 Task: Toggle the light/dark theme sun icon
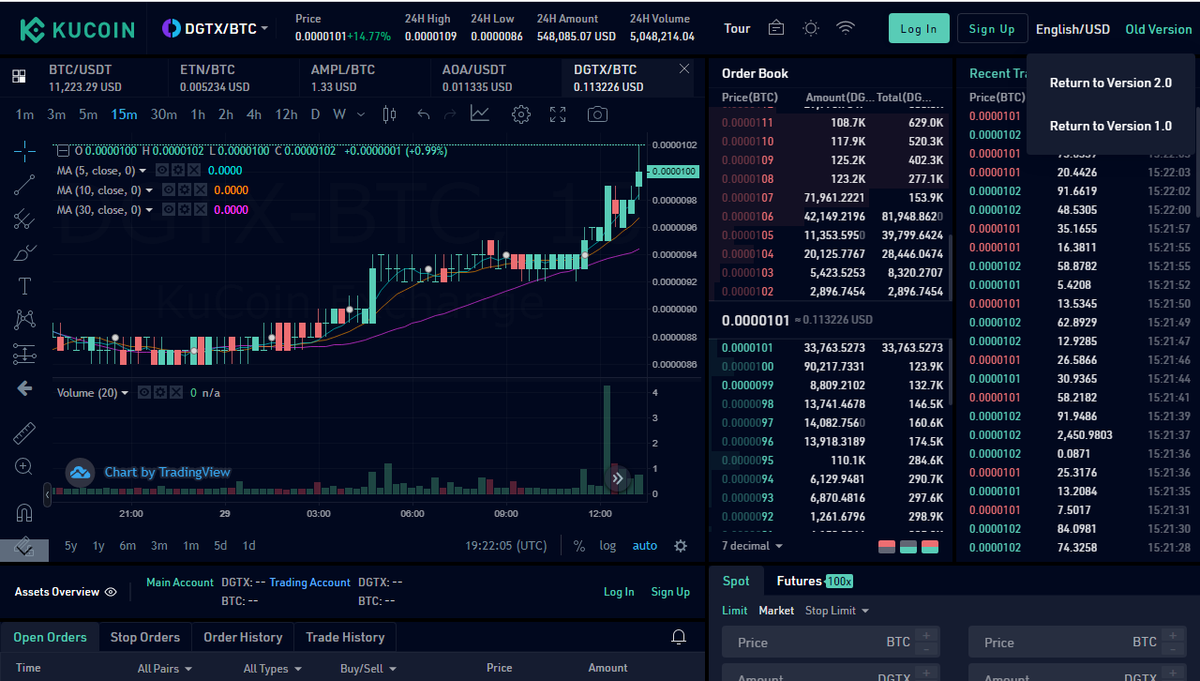(811, 28)
